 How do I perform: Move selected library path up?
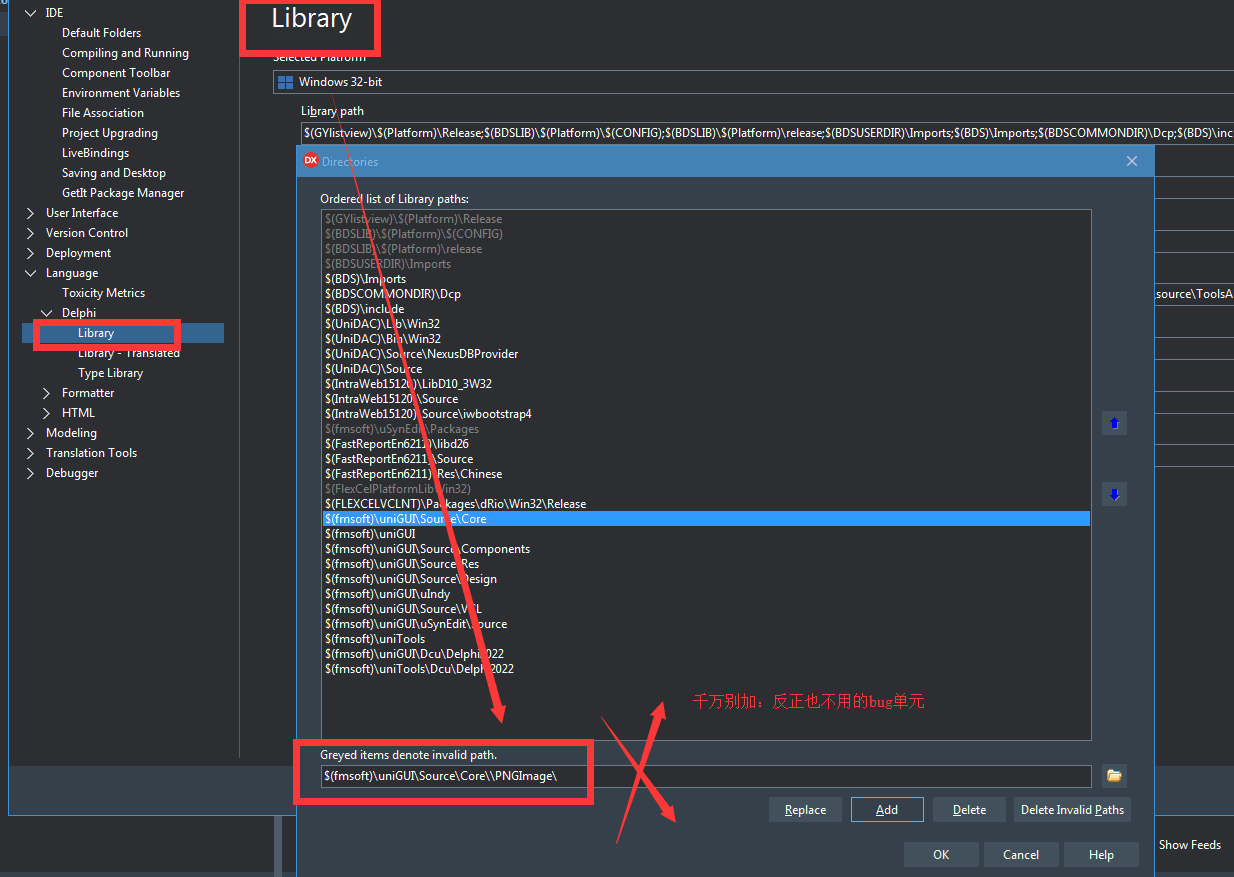coord(1114,423)
